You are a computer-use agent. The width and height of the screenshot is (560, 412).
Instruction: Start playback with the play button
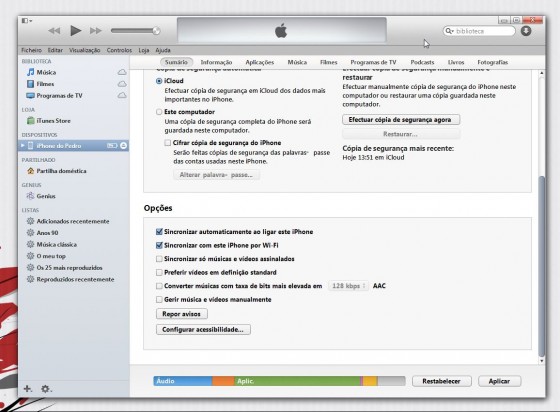pos(75,31)
